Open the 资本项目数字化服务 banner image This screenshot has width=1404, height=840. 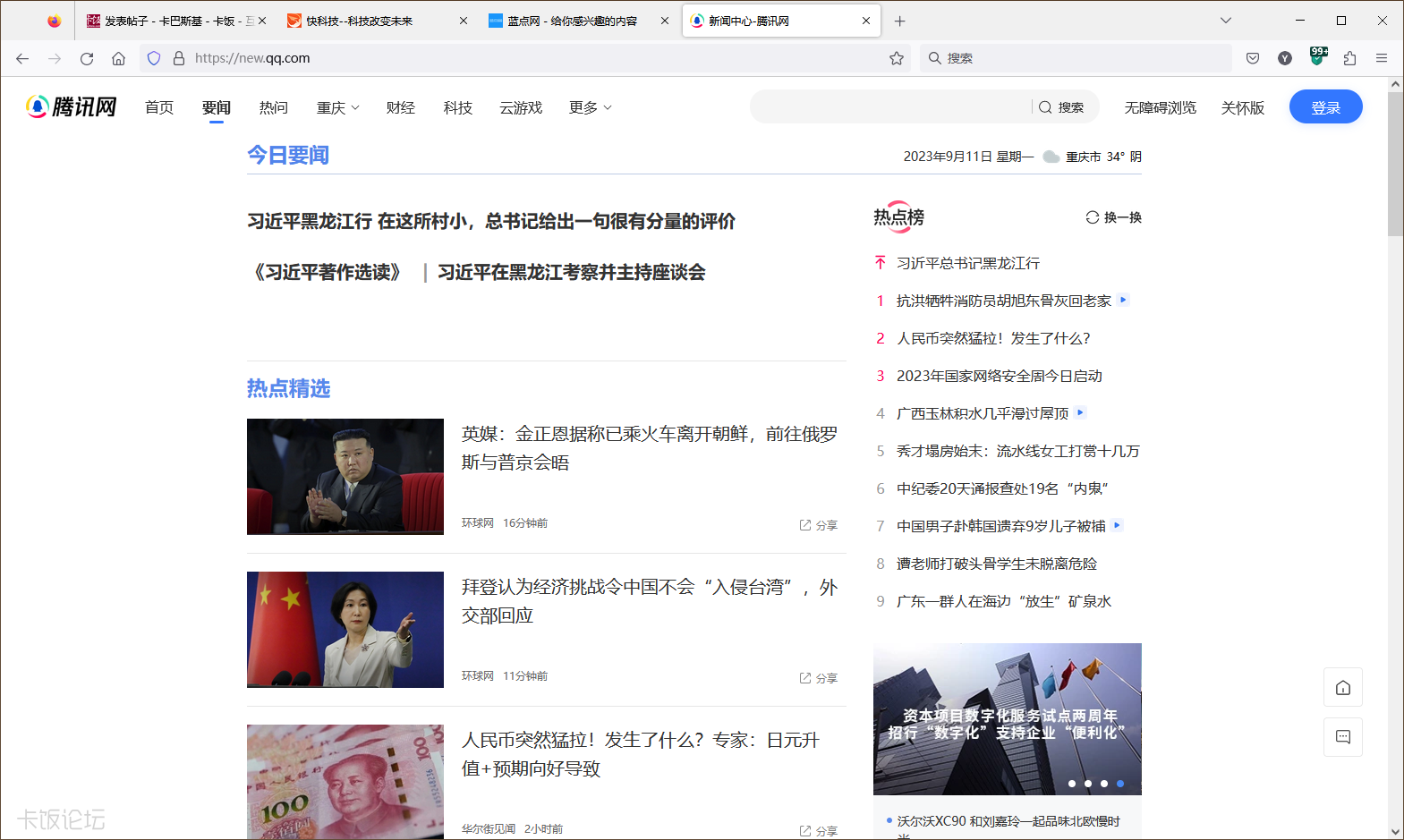point(1008,719)
